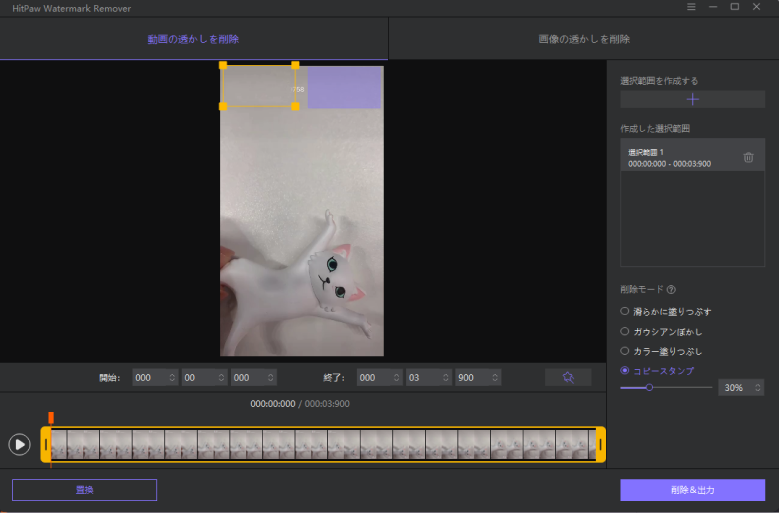Switch to 画像の透かしを削除 tab
This screenshot has height=513, width=779.
tap(583, 39)
